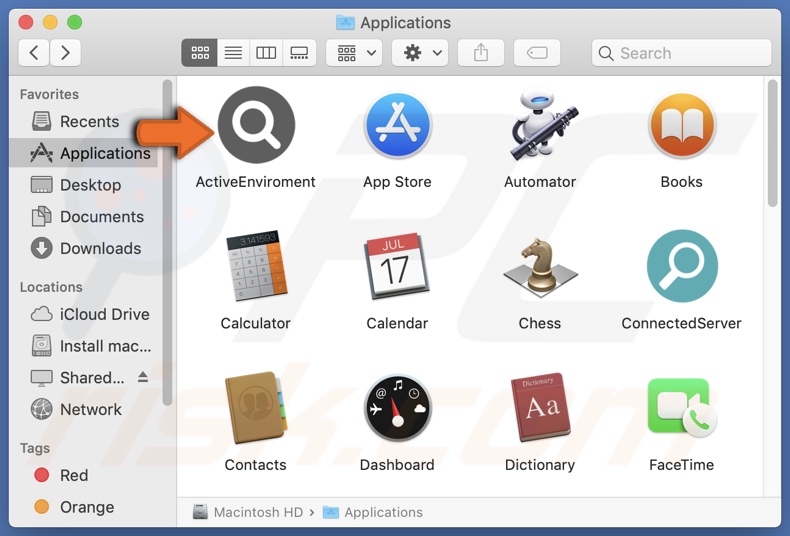Click the App Store label
The height and width of the screenshot is (536, 790).
click(x=397, y=182)
